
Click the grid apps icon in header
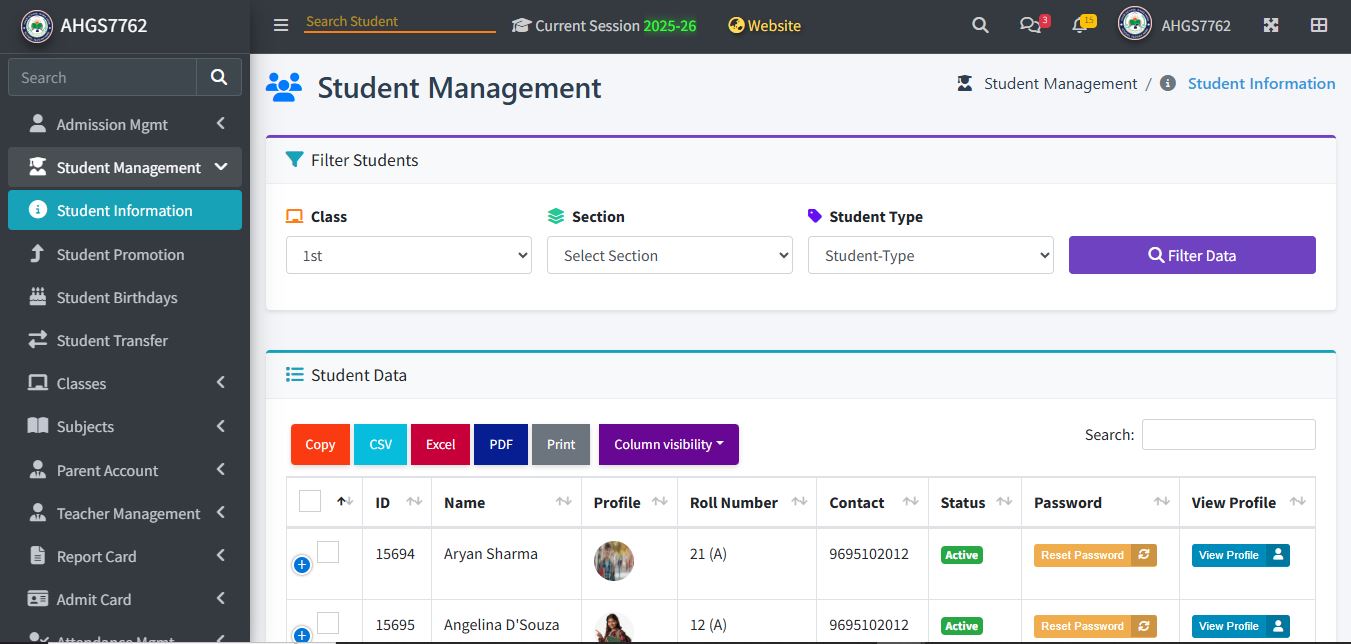pos(1319,25)
